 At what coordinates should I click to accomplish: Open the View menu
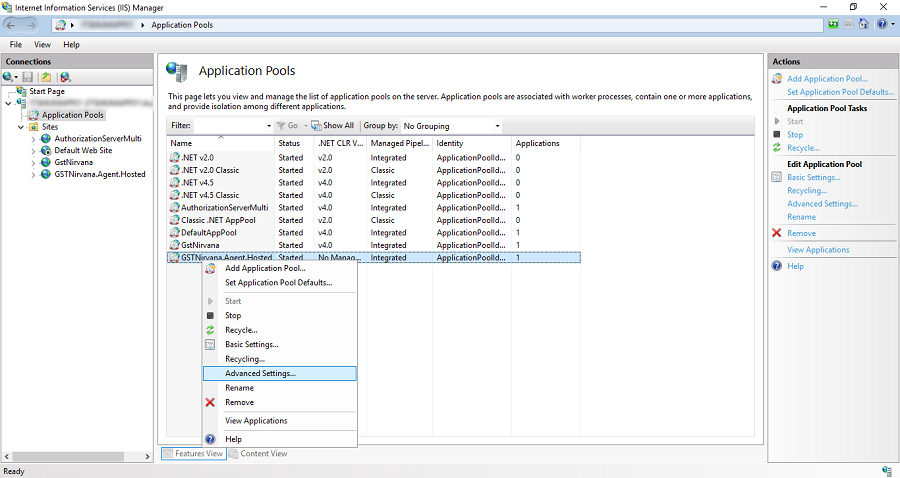coord(42,44)
